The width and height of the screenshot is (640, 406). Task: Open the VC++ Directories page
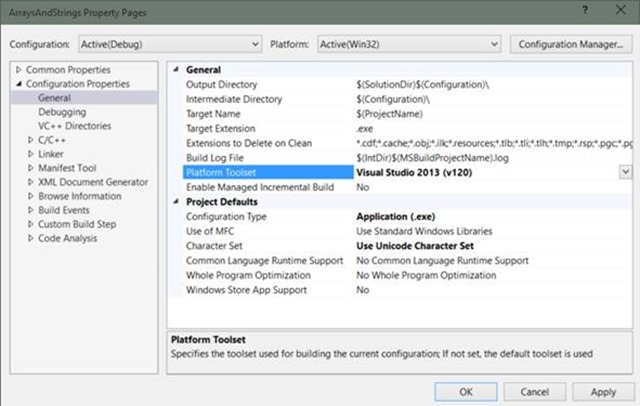pyautogui.click(x=75, y=126)
